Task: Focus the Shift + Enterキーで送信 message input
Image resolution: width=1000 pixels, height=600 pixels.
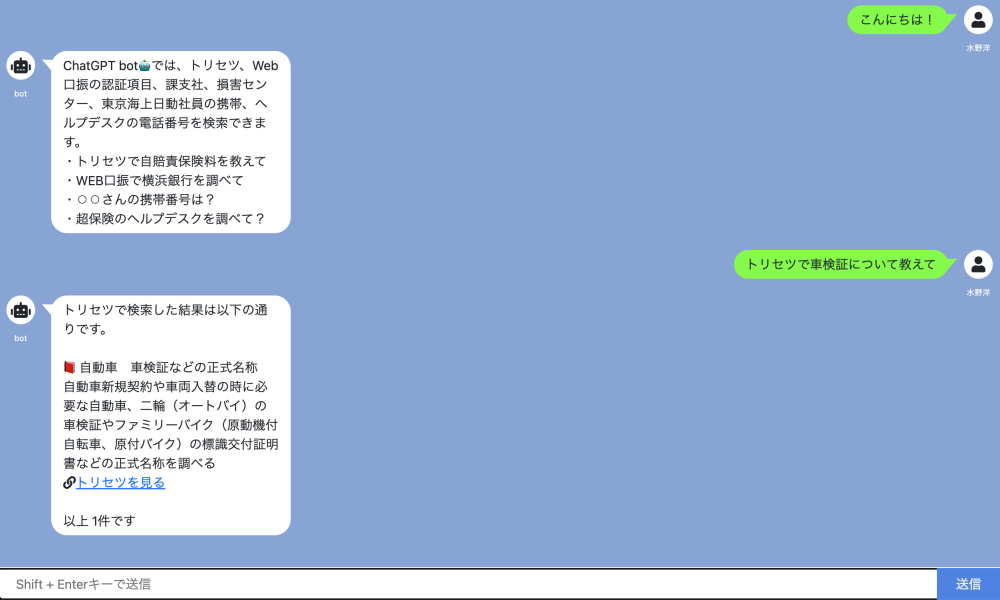Action: coord(468,584)
